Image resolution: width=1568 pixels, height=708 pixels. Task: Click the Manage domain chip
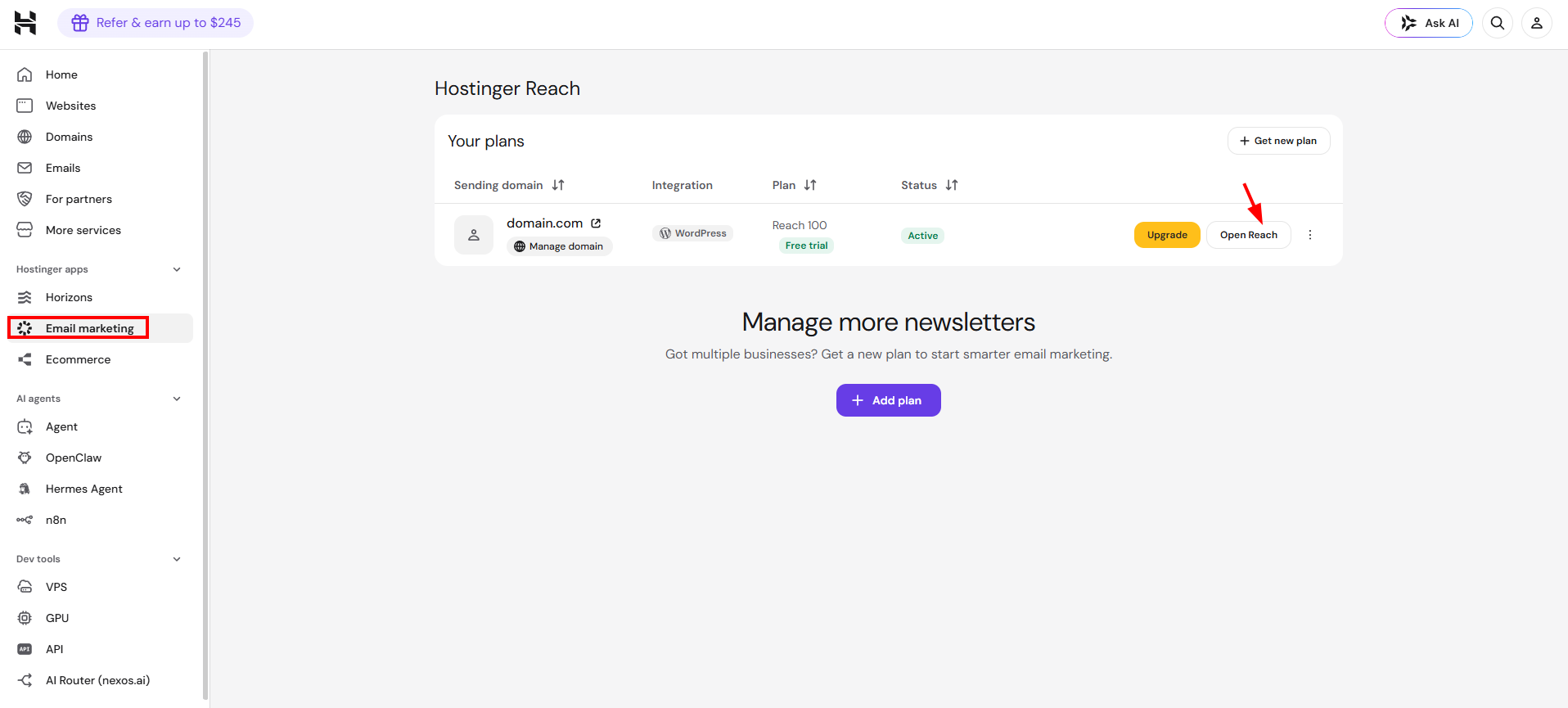point(560,246)
